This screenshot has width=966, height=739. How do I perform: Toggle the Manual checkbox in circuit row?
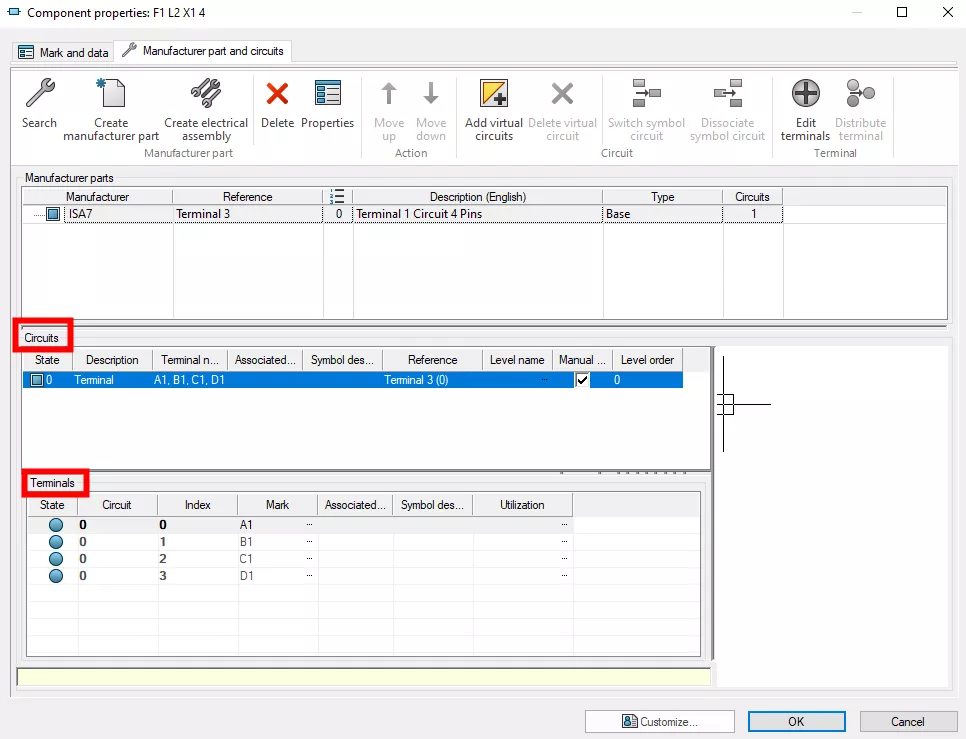582,380
